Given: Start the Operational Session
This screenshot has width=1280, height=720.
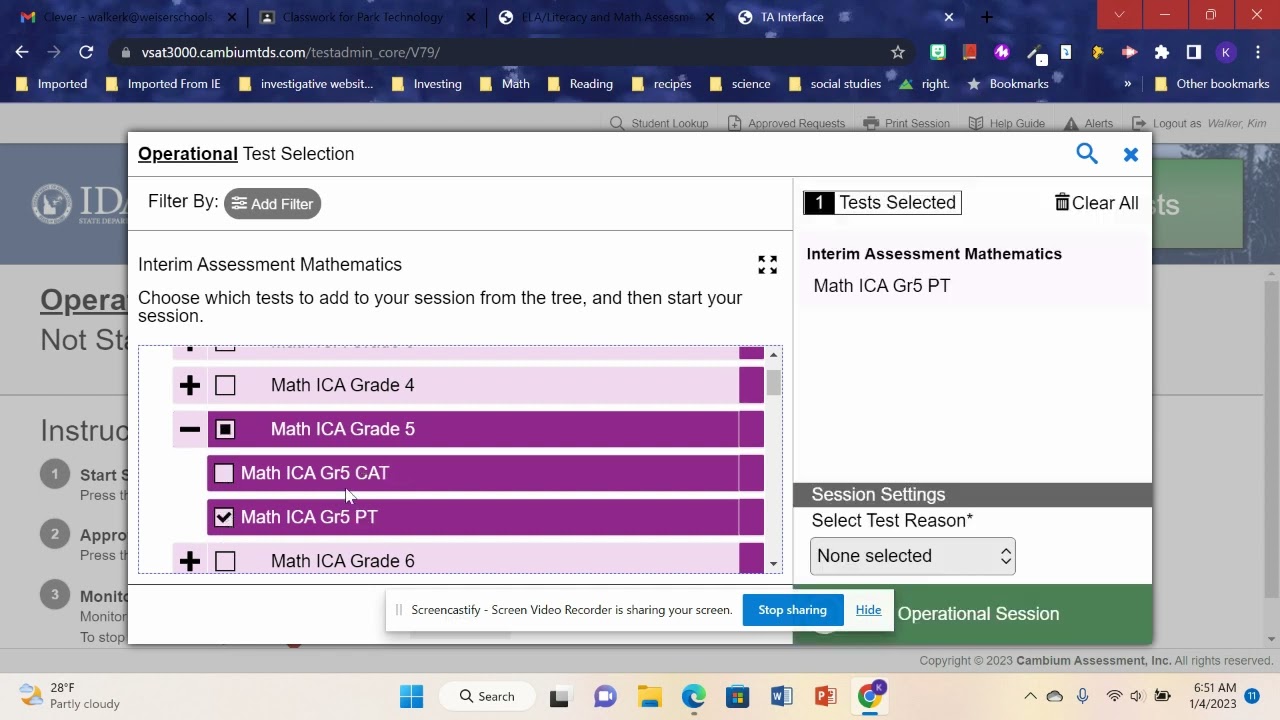Looking at the screenshot, I should coord(972,614).
